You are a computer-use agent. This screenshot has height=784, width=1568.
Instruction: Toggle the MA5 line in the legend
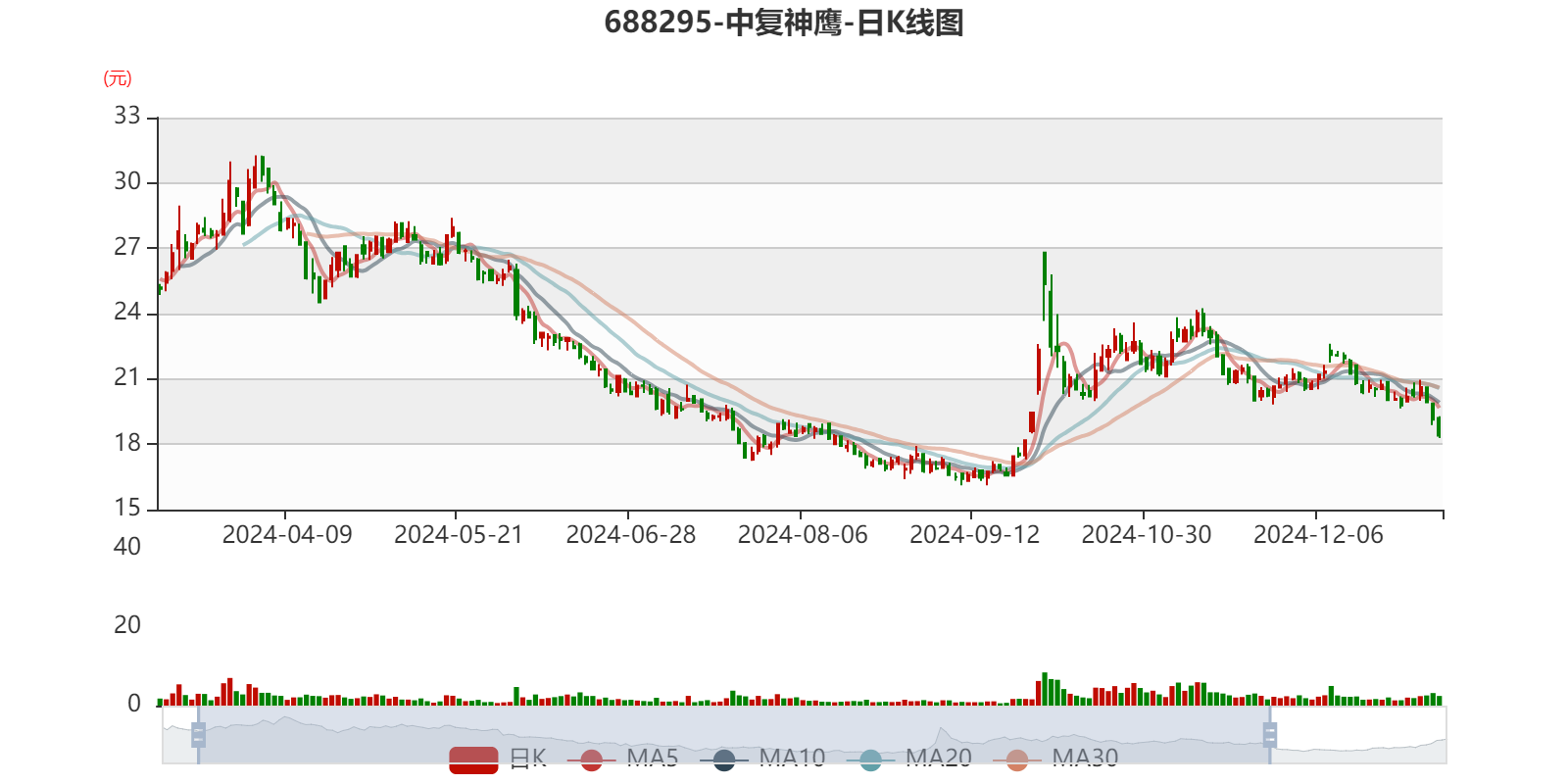(622, 759)
